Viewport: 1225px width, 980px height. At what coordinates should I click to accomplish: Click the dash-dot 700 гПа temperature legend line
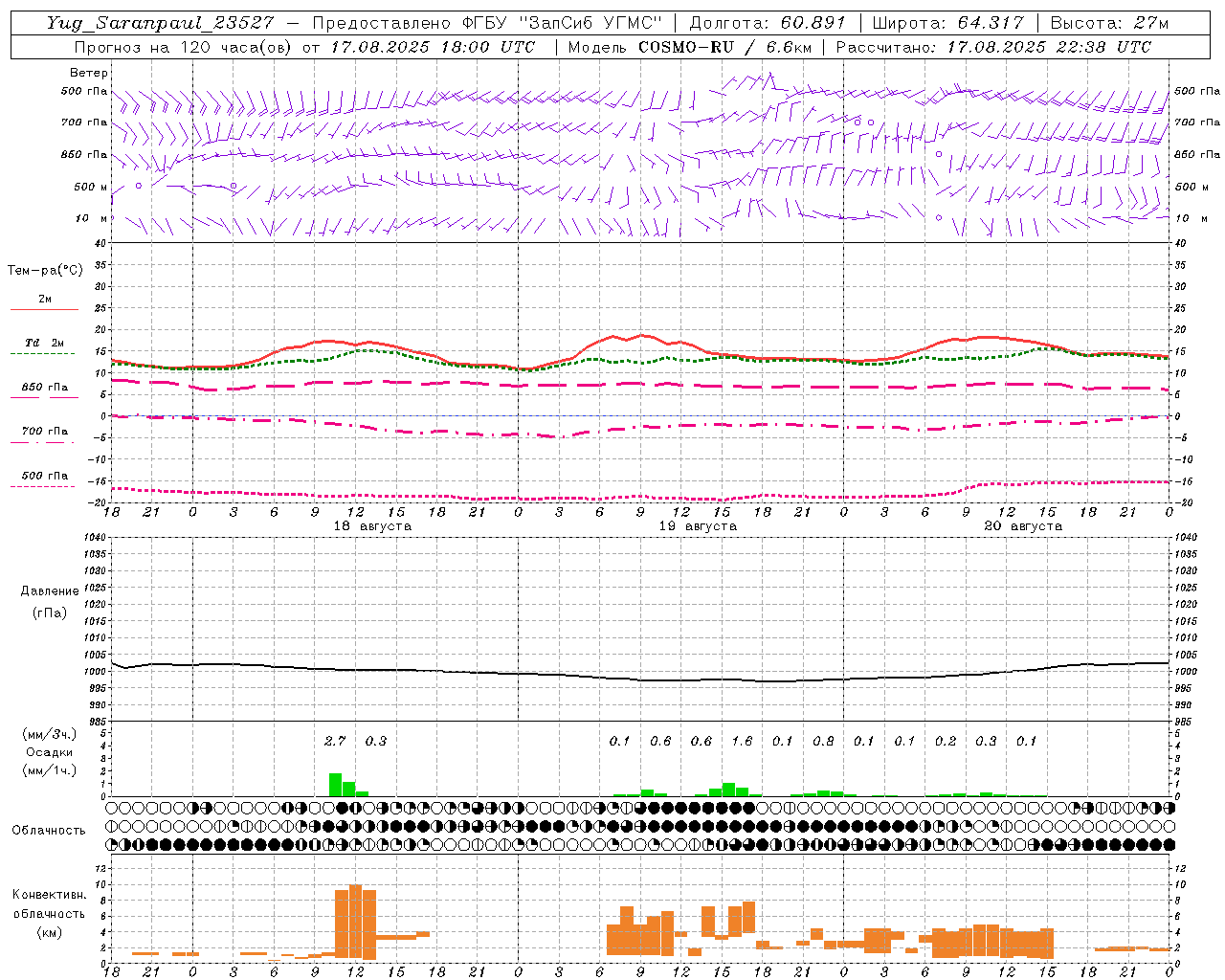click(44, 443)
